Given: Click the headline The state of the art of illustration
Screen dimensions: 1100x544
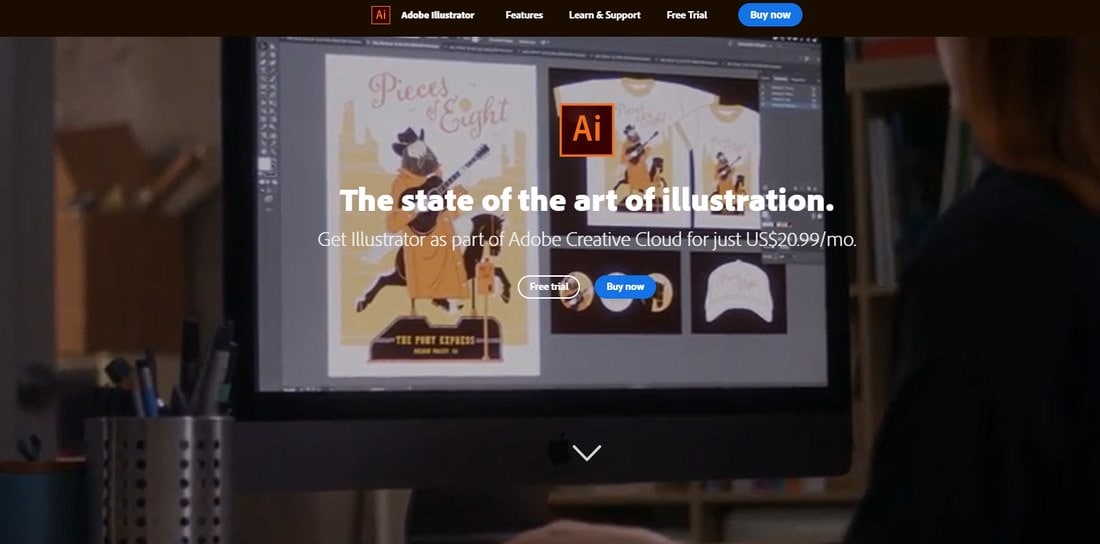Looking at the screenshot, I should 586,201.
